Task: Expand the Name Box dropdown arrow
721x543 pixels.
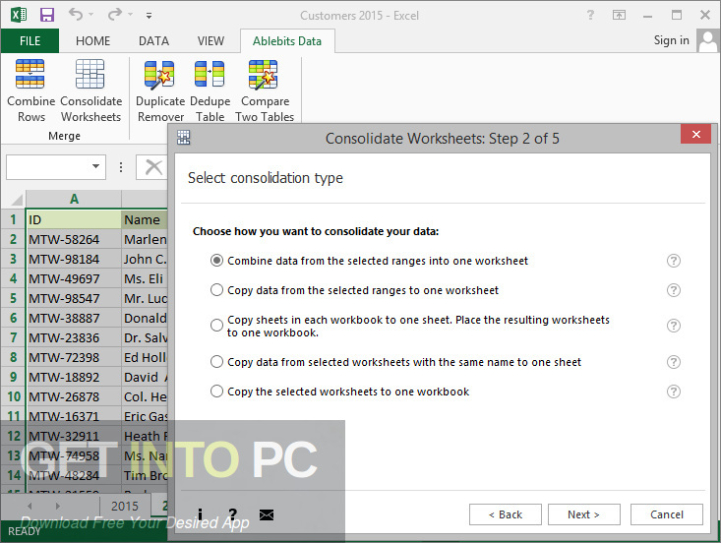Action: (x=96, y=166)
